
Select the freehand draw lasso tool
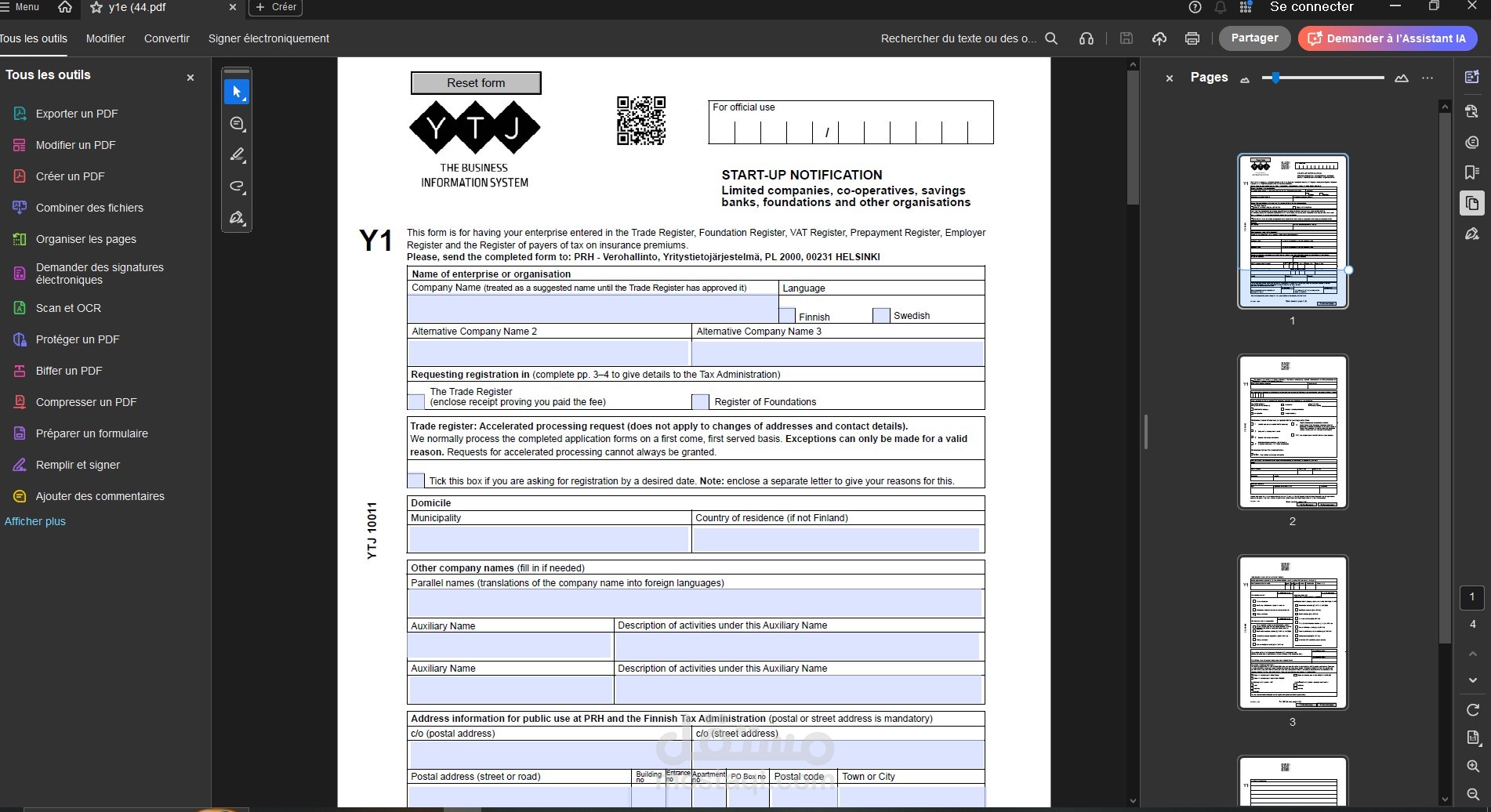pos(237,186)
